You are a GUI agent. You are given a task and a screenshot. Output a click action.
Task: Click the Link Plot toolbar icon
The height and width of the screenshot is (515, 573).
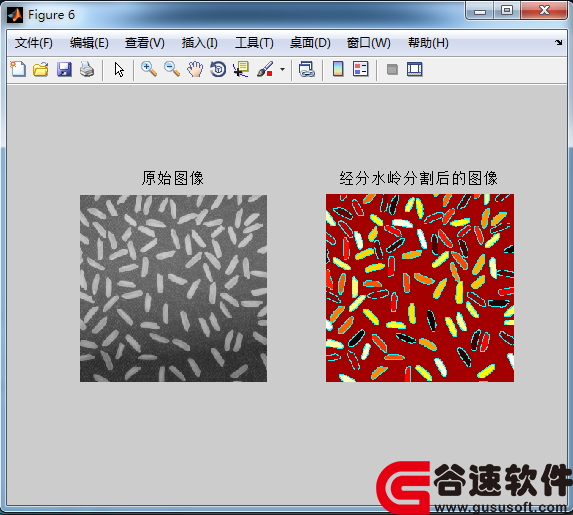(307, 69)
